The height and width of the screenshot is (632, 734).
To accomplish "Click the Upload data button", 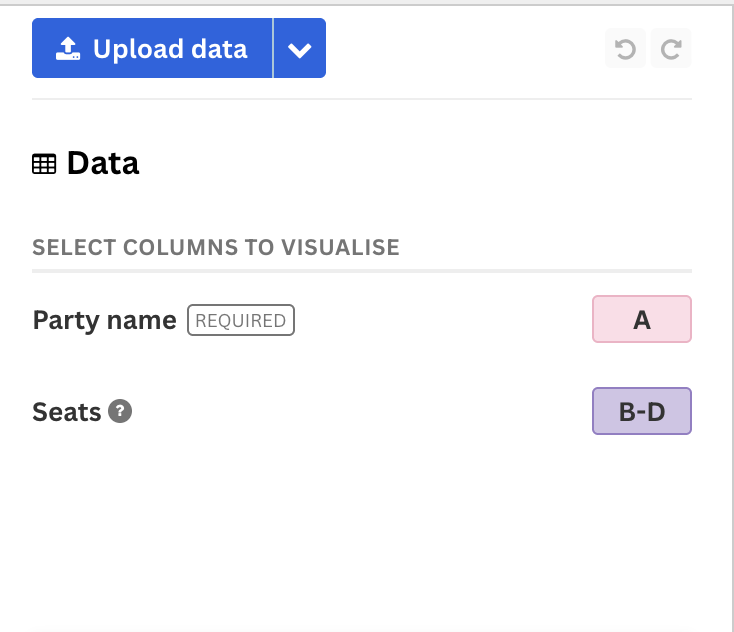I will click(x=152, y=48).
